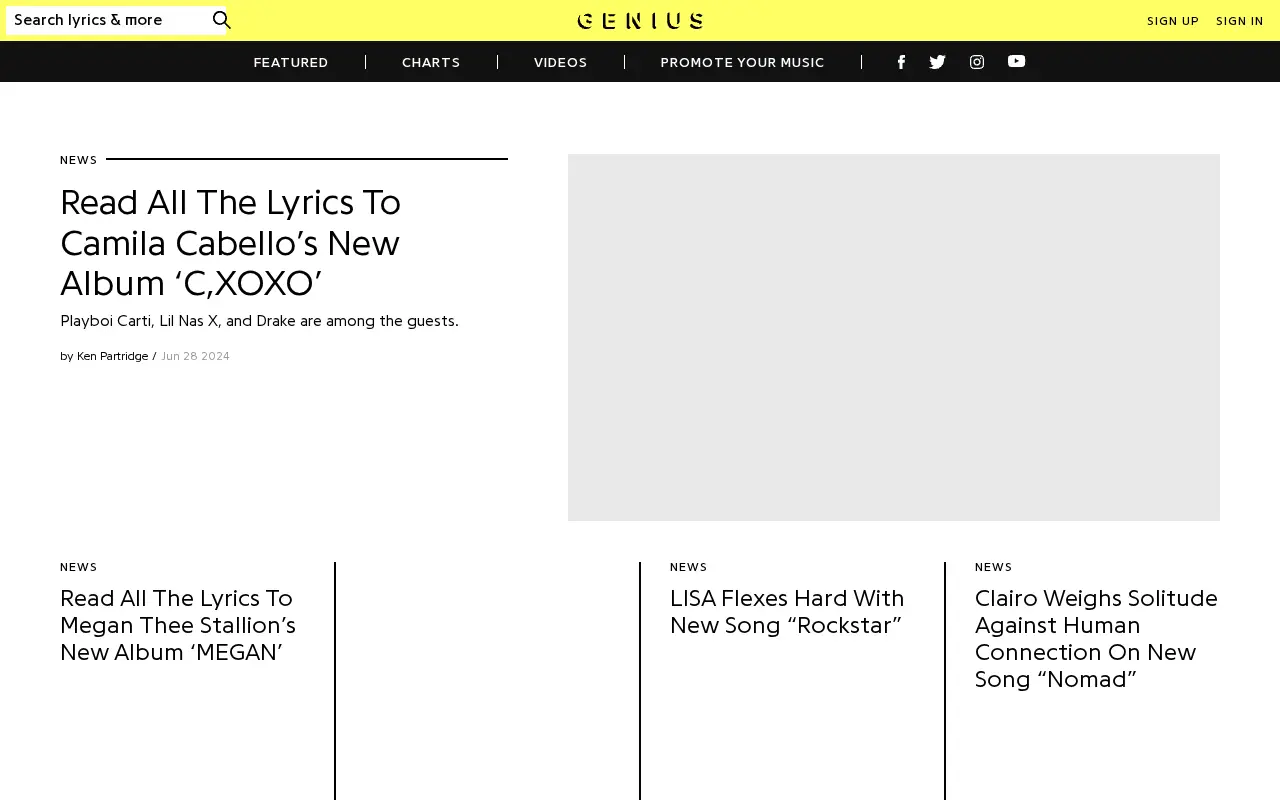Read the Megan Thee Stallion MEGAN lyrics article

(x=178, y=626)
